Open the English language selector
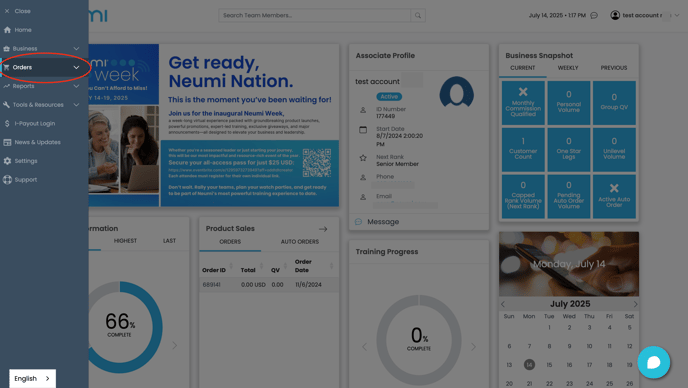 click(x=32, y=378)
